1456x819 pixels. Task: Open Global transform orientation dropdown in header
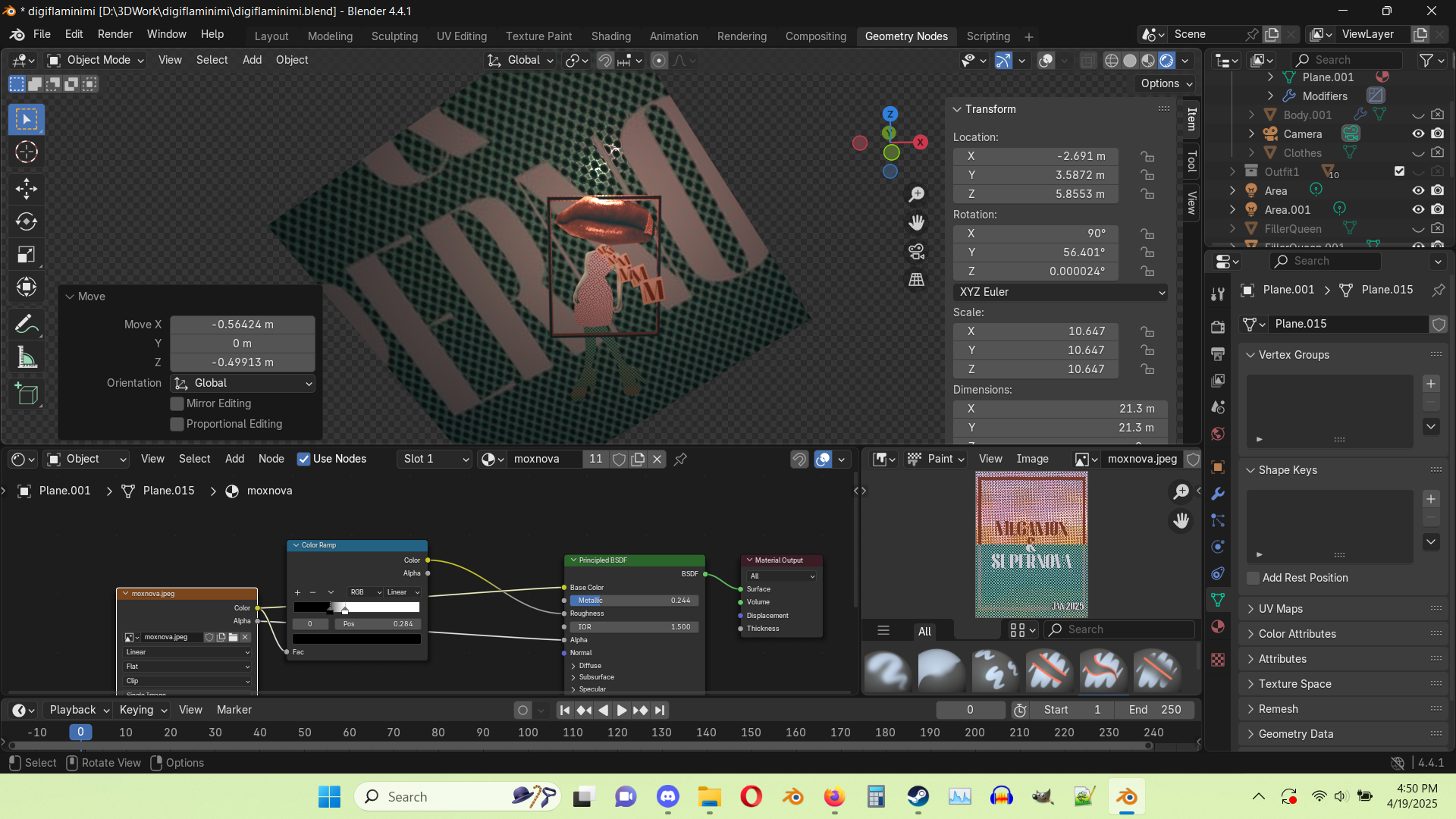point(520,60)
